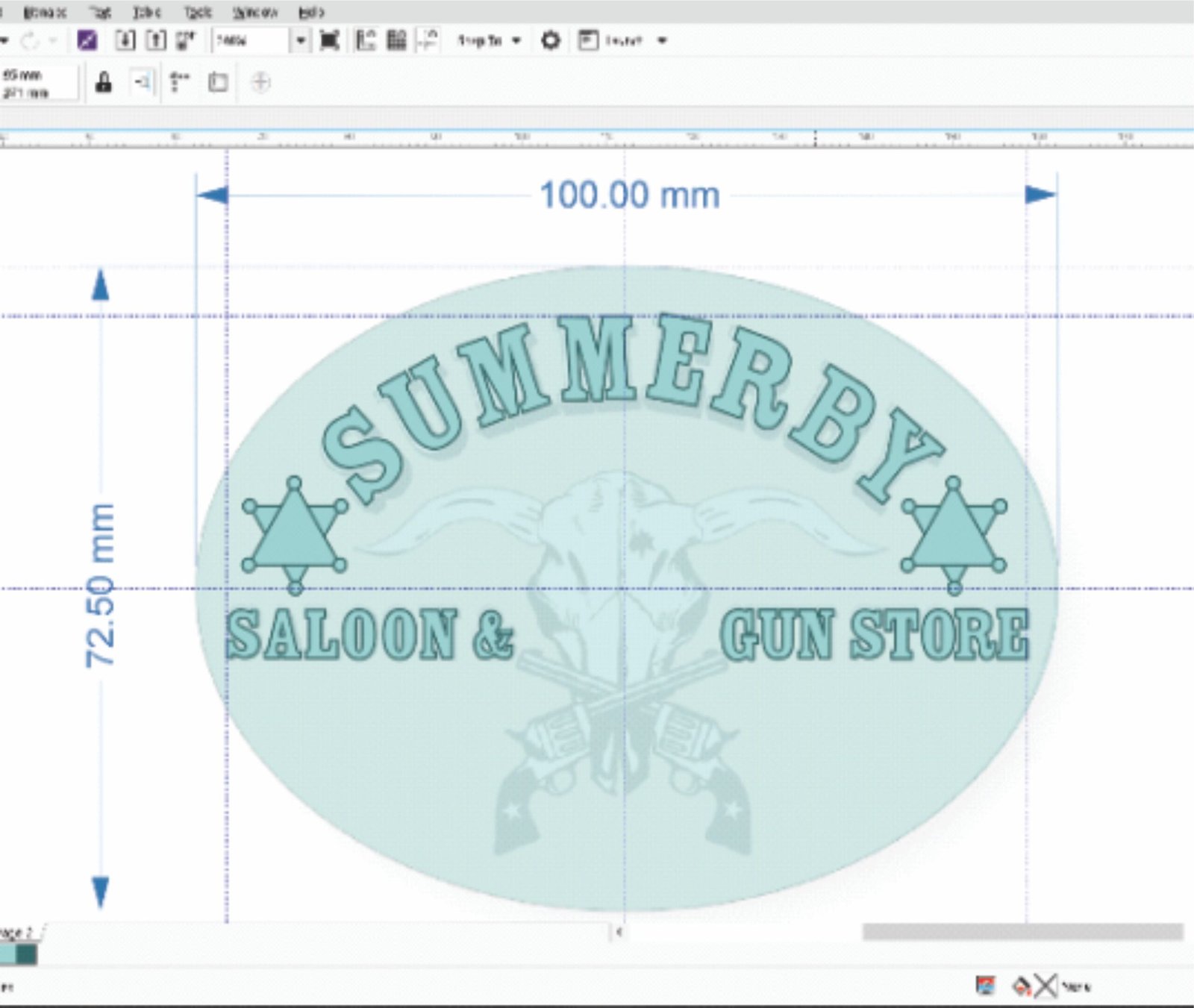Image resolution: width=1194 pixels, height=1008 pixels.
Task: Click the Export icon in the toolbar
Action: [155, 40]
